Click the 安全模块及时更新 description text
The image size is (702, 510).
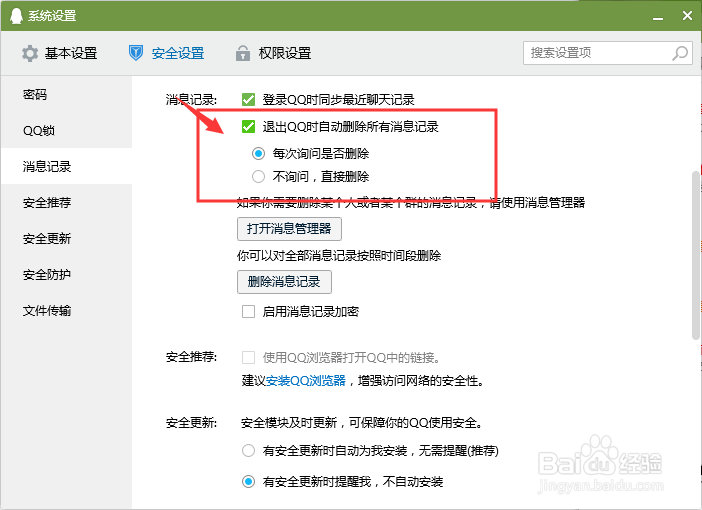pyautogui.click(x=362, y=423)
